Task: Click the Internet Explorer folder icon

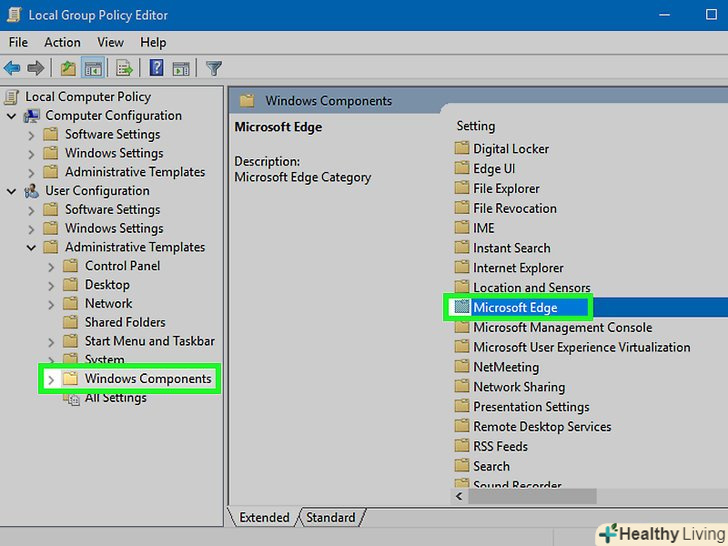Action: (462, 267)
